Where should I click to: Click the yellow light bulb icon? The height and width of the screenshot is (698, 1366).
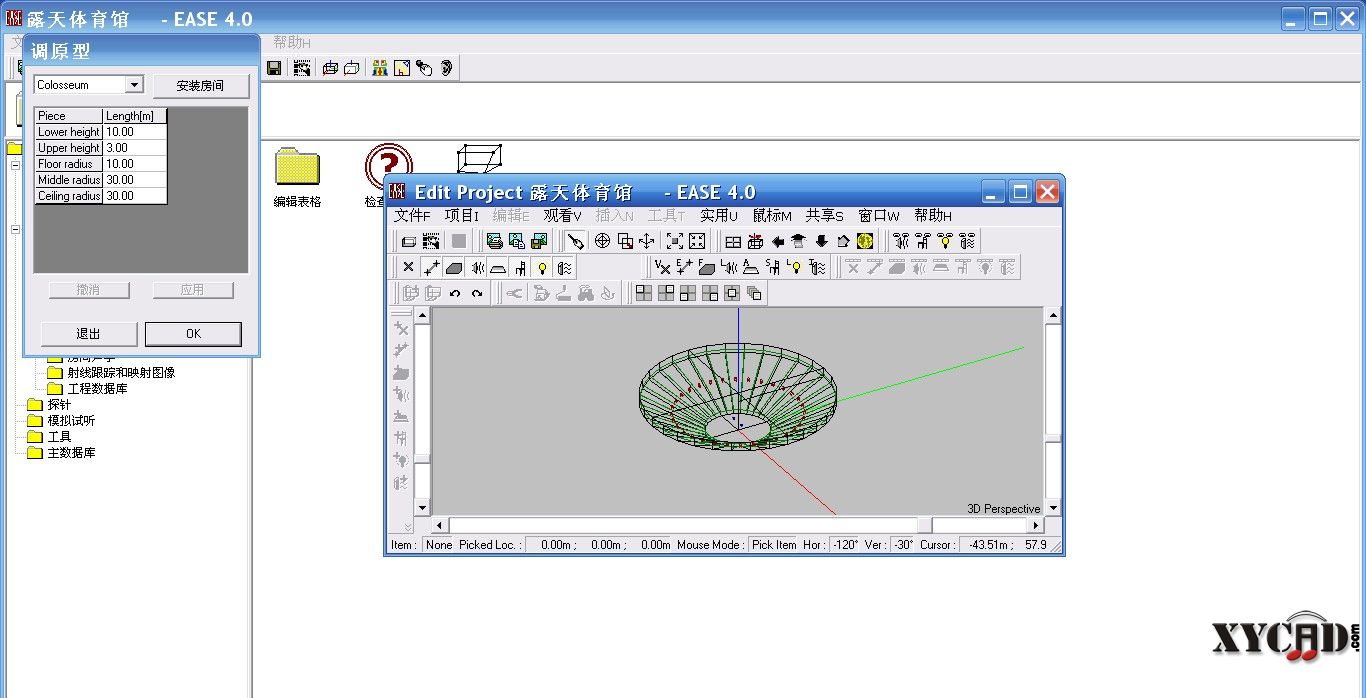(x=542, y=267)
